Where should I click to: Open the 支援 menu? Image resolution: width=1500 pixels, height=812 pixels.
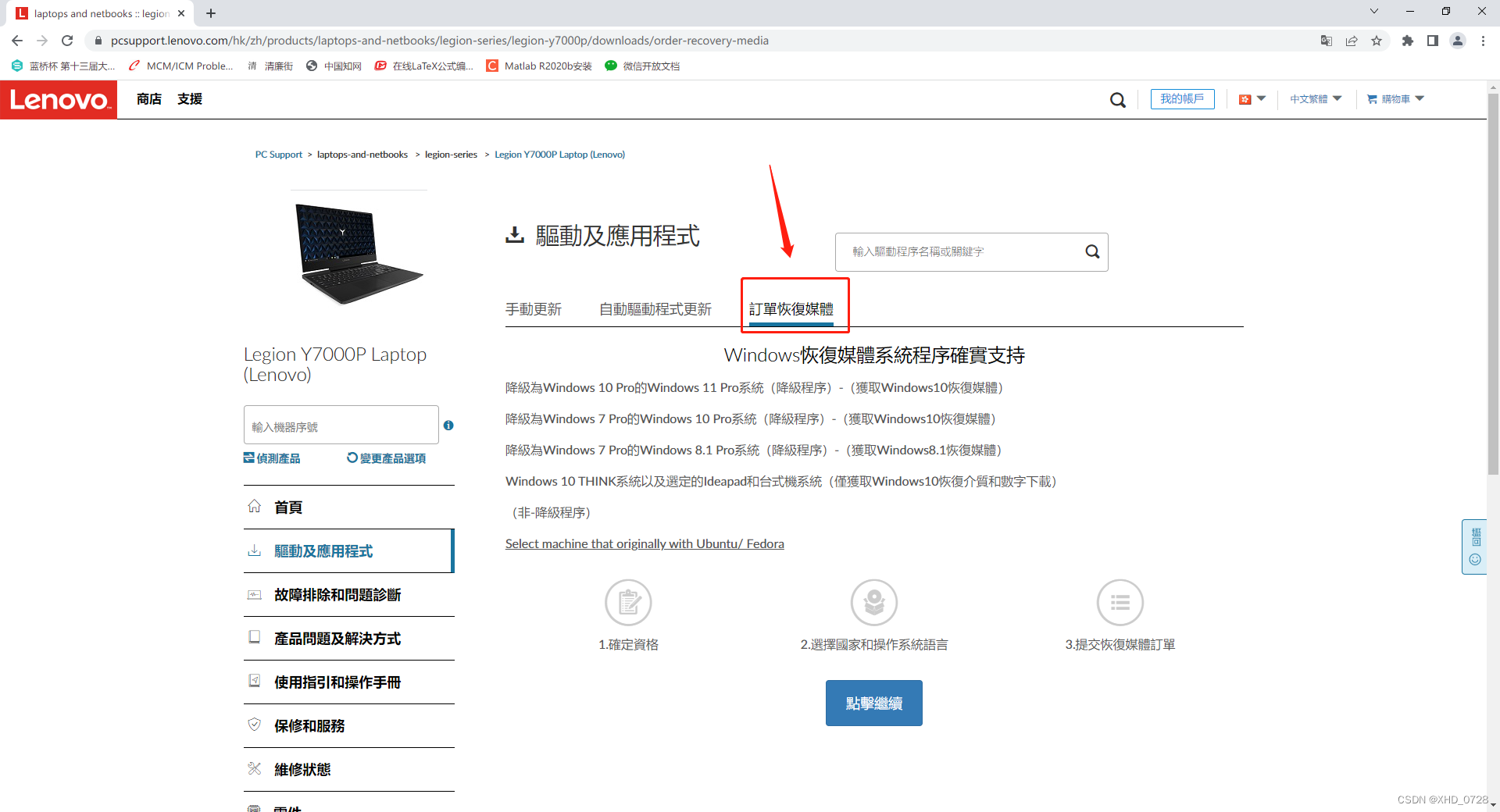tap(190, 99)
